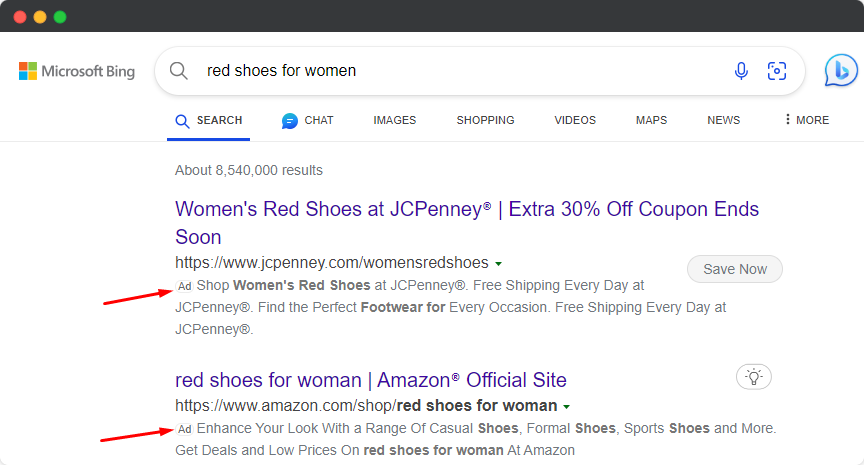The width and height of the screenshot is (864, 465).
Task: Click the Ad label under Amazon URL
Action: [x=184, y=429]
